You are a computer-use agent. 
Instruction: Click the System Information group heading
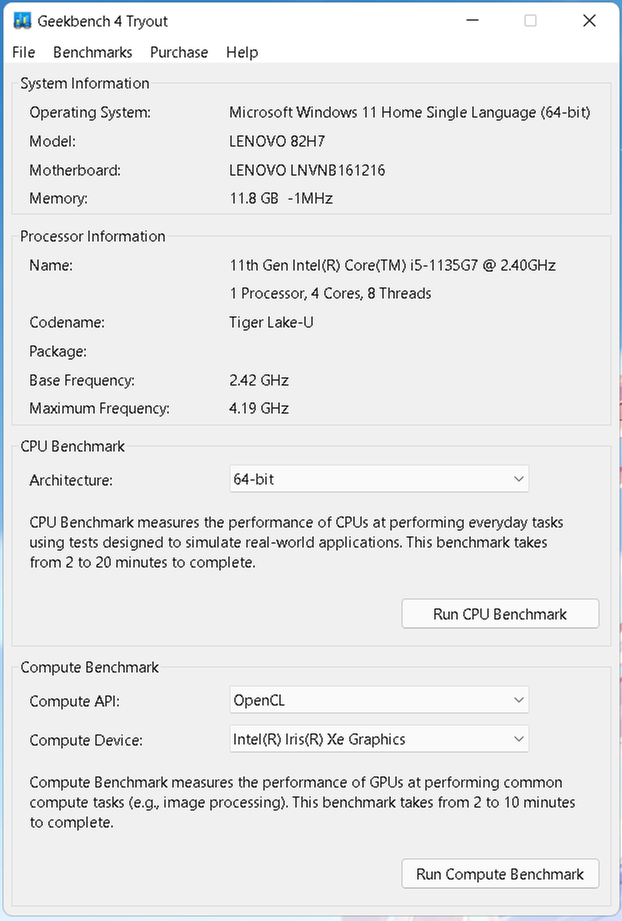[x=85, y=83]
